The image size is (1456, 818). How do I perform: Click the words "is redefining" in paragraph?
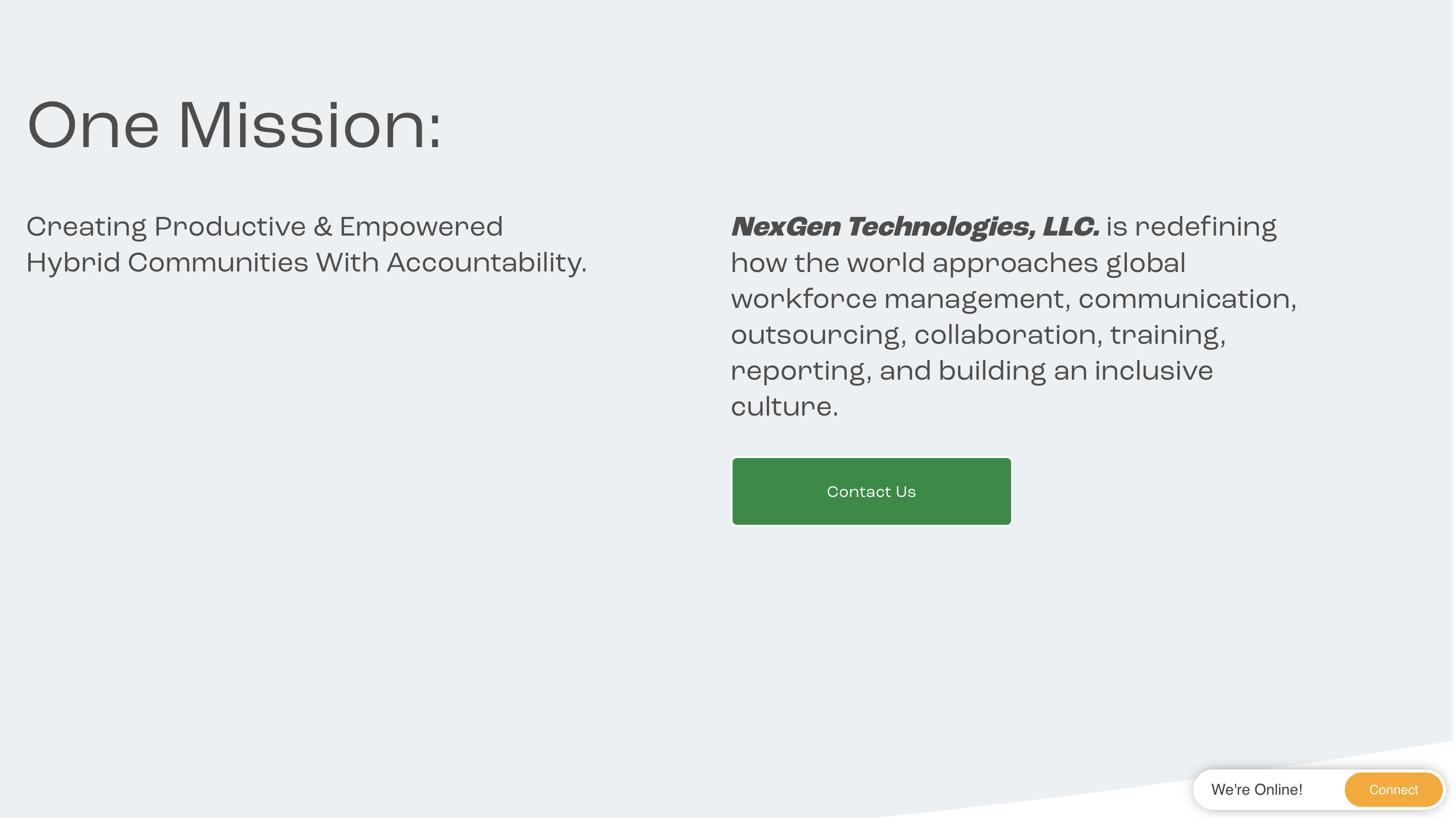[x=1191, y=228]
